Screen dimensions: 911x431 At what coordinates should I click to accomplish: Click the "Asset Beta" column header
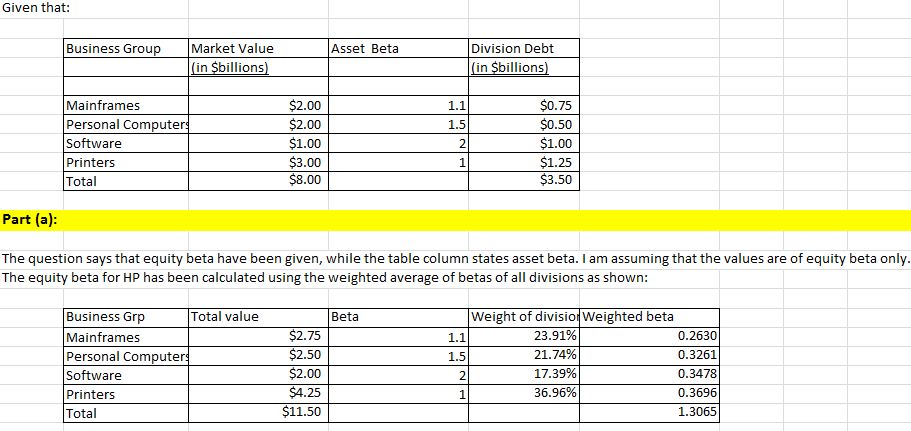pos(365,49)
